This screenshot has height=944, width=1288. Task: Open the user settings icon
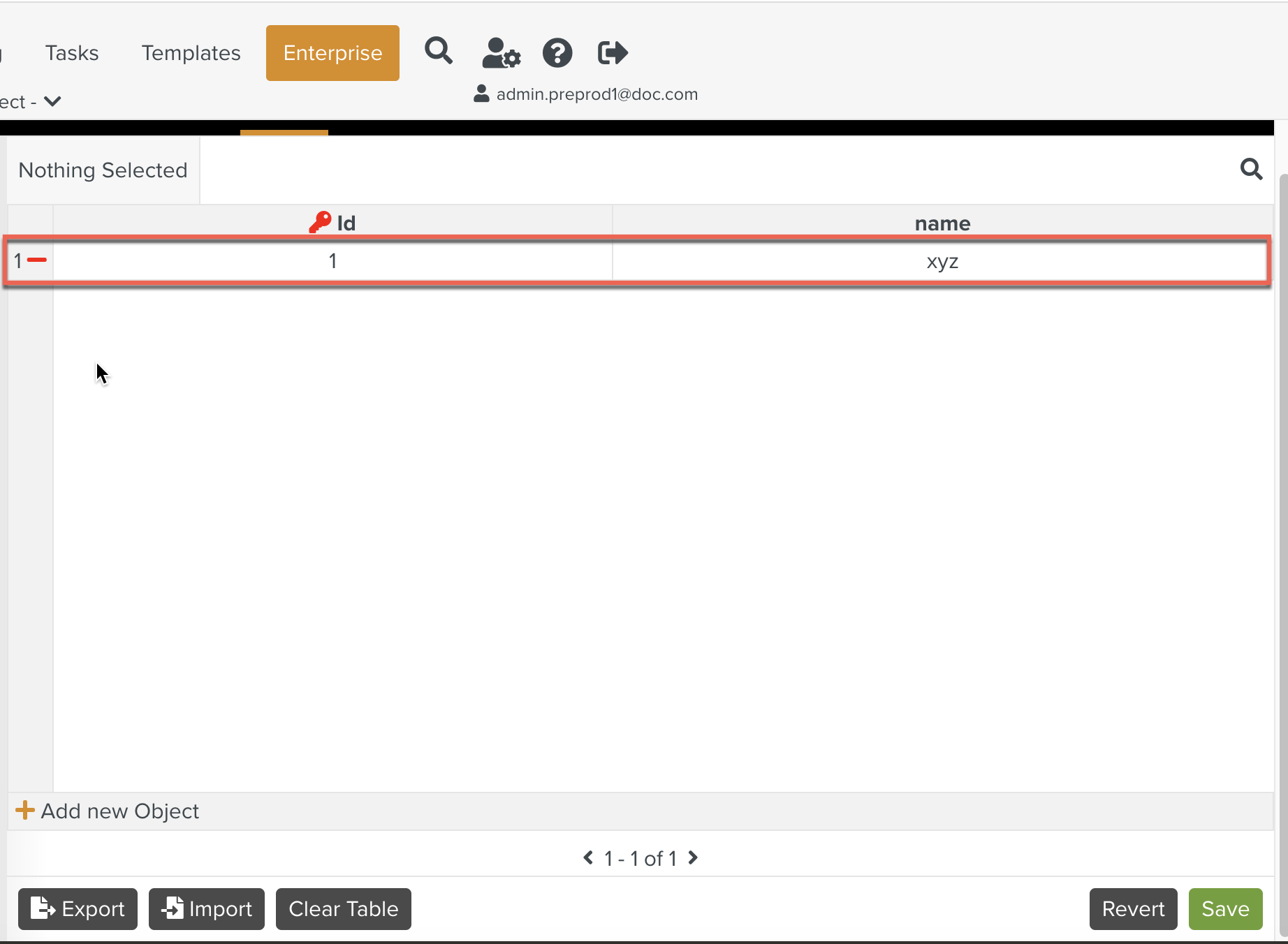[x=501, y=53]
